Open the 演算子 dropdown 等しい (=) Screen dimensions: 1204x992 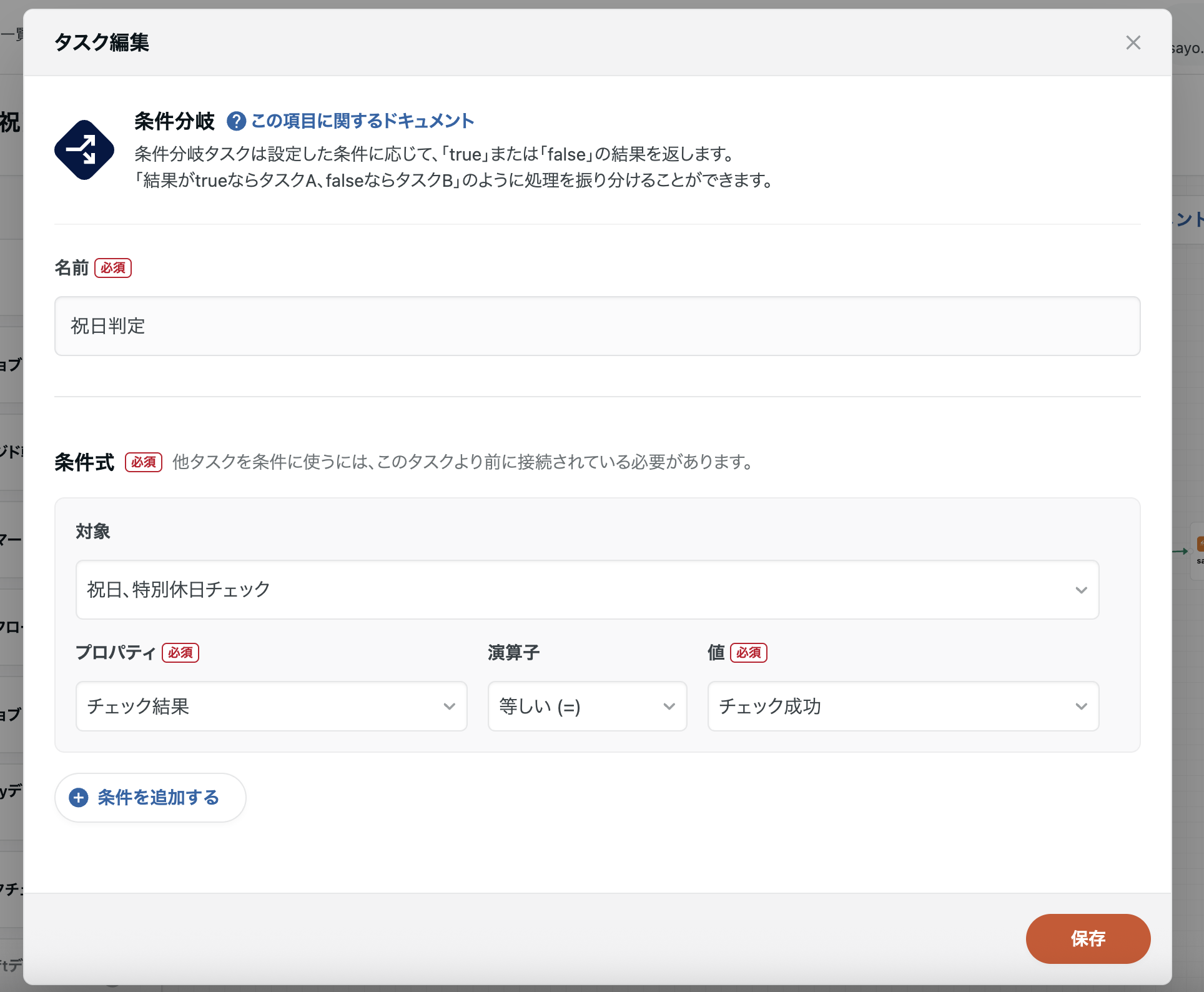point(586,707)
